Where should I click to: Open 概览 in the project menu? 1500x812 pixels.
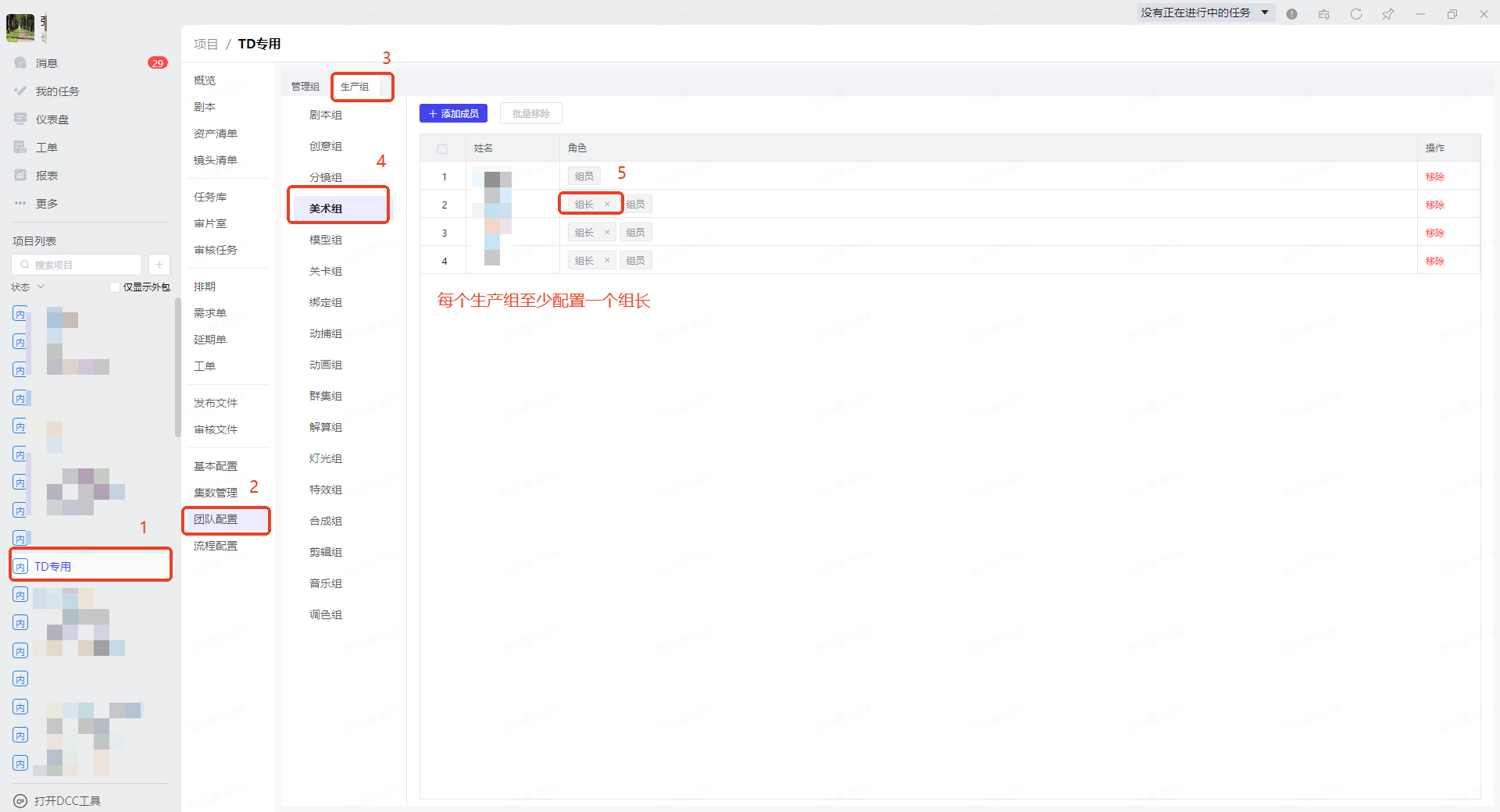tap(205, 80)
